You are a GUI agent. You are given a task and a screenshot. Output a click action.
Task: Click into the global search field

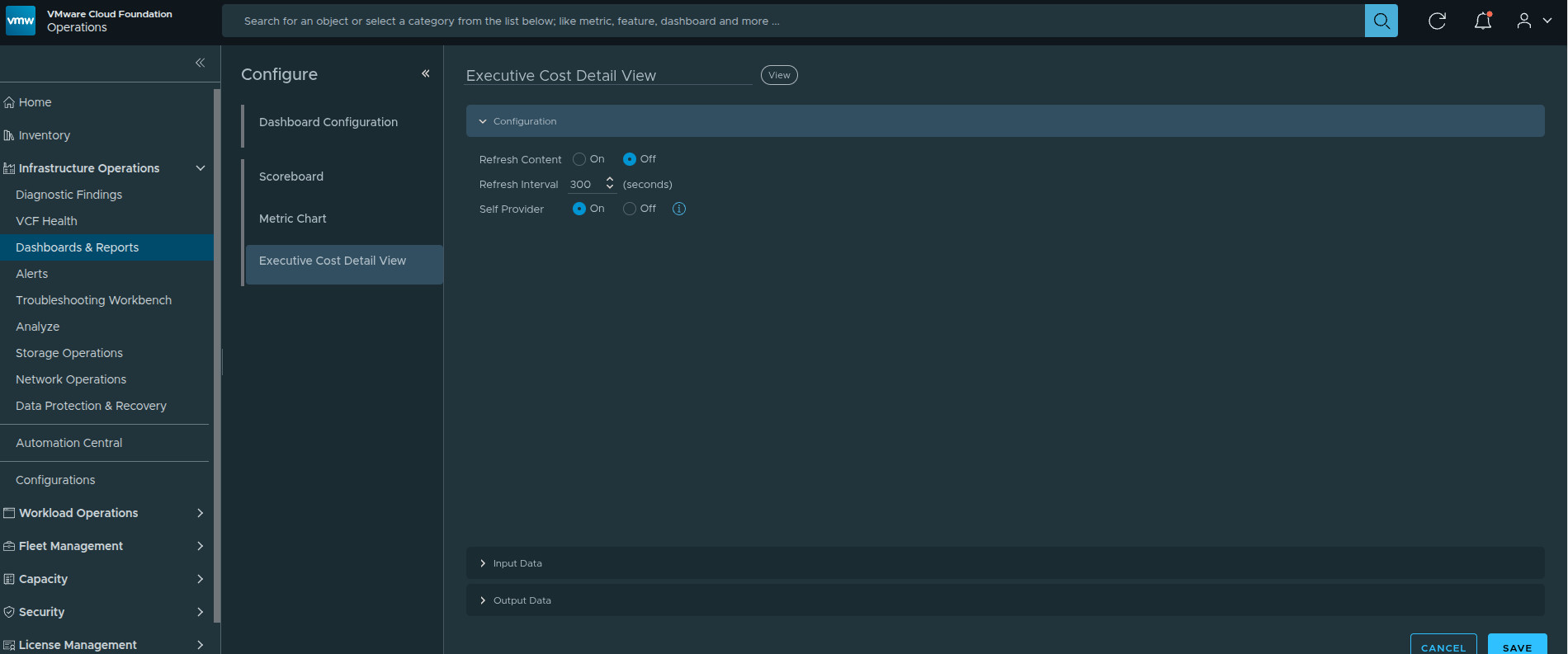[x=793, y=21]
